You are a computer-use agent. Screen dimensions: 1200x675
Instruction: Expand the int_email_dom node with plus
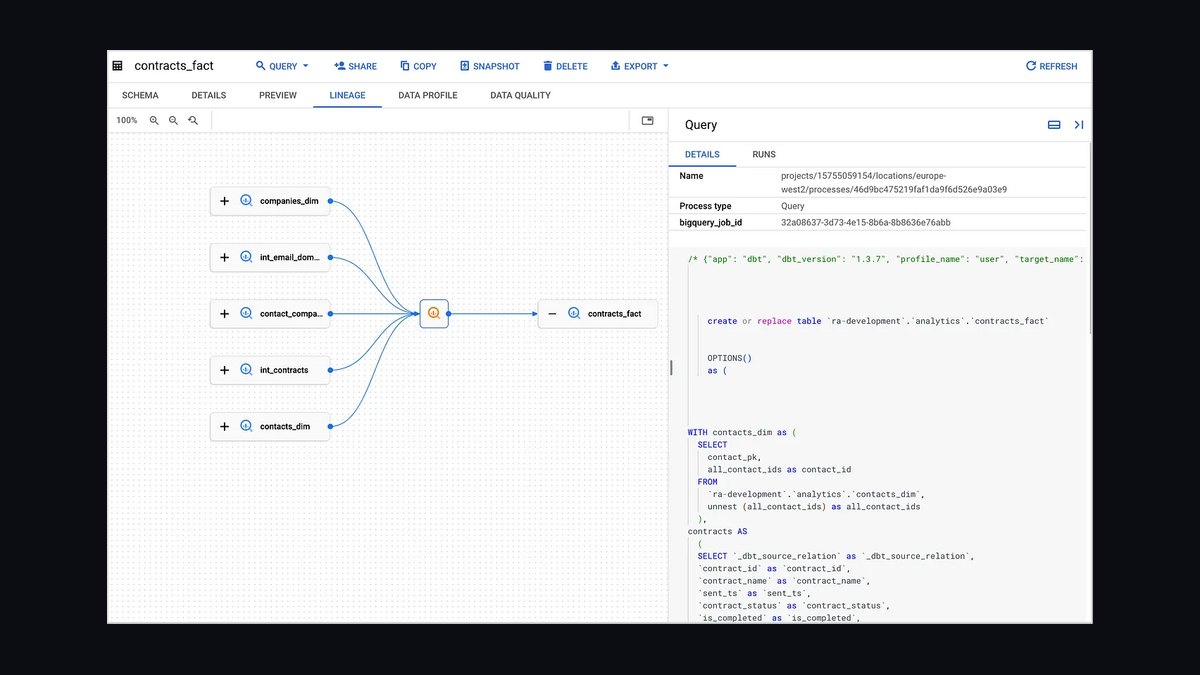(224, 257)
